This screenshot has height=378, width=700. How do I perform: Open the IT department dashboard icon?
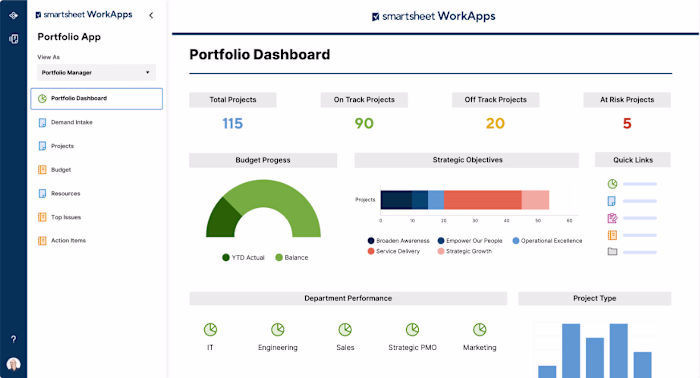click(210, 330)
